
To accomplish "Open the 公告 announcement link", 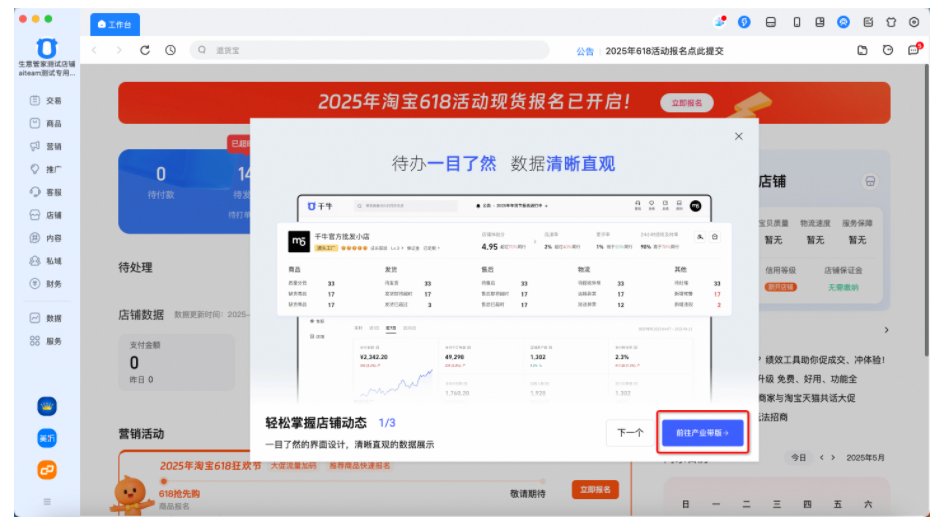I will click(585, 51).
